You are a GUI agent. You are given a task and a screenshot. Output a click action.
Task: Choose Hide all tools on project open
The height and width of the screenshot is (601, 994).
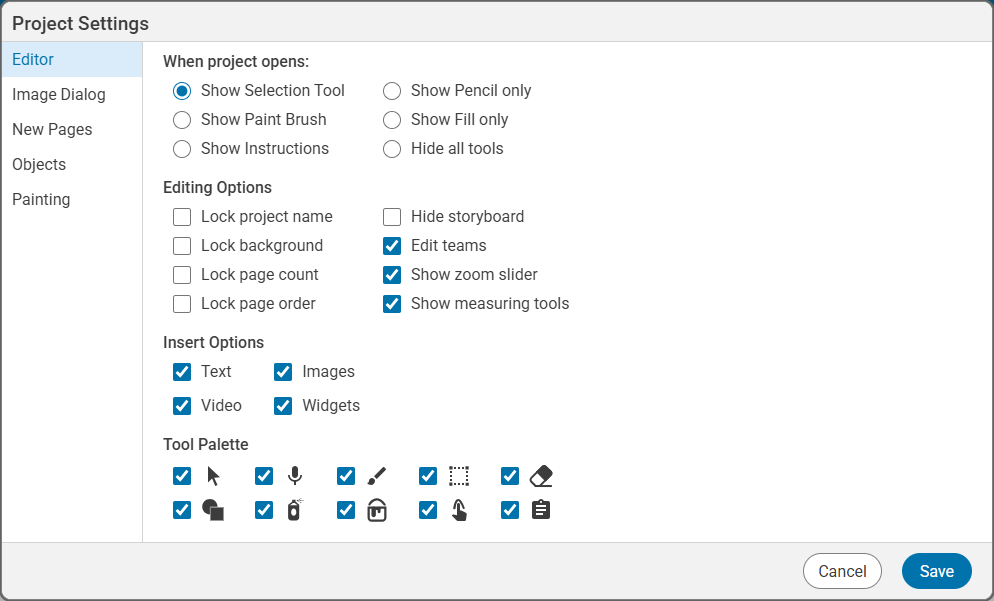(391, 148)
